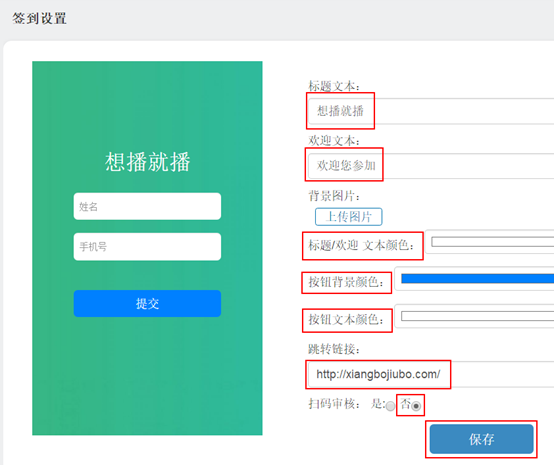Click the 按钮背景颜色 label

click(x=346, y=282)
